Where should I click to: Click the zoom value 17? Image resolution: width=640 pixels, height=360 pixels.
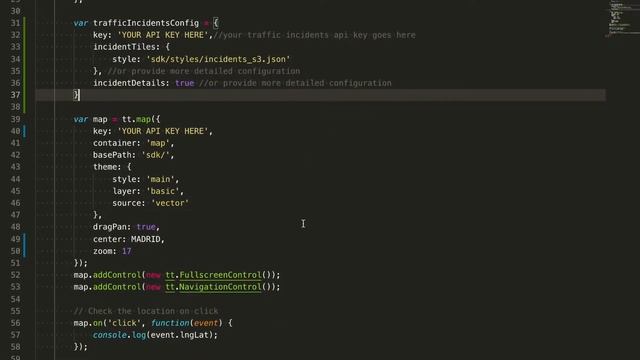[127, 251]
